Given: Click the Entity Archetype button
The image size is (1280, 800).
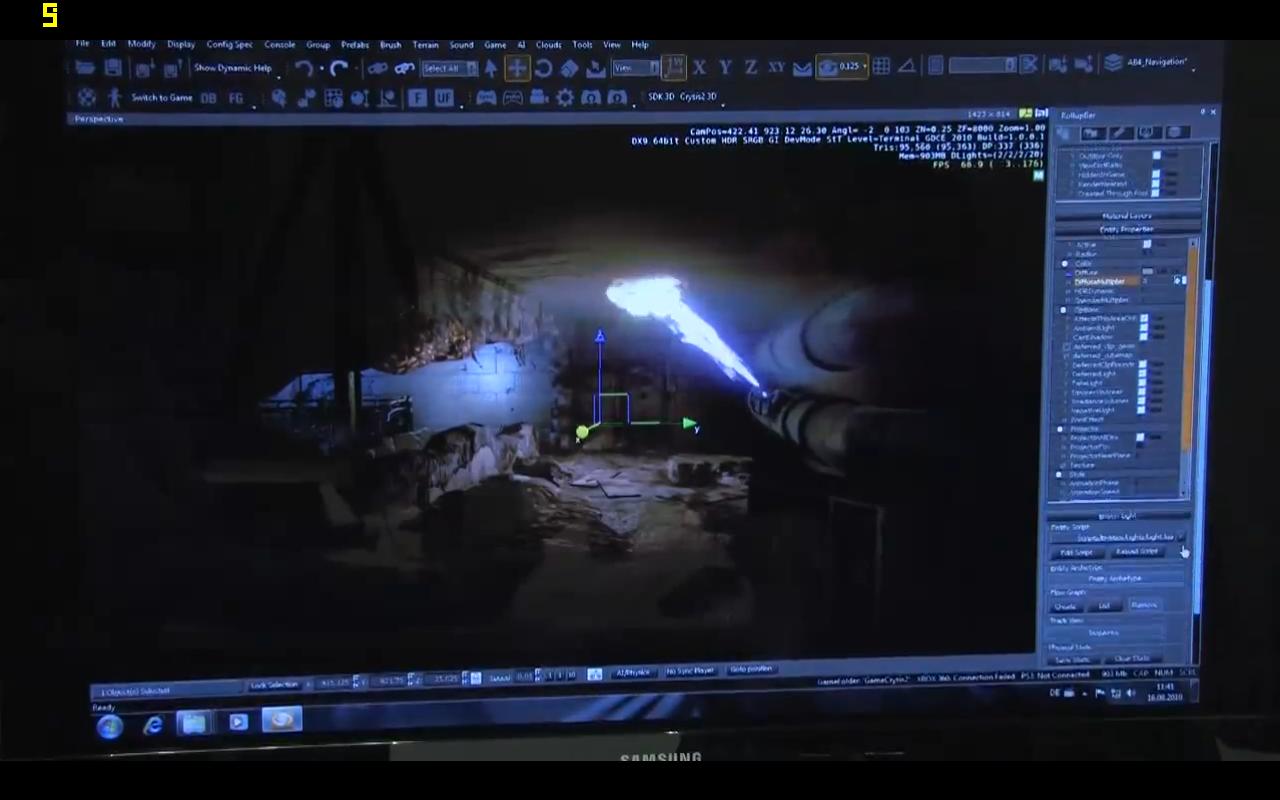Looking at the screenshot, I should coord(1114,578).
